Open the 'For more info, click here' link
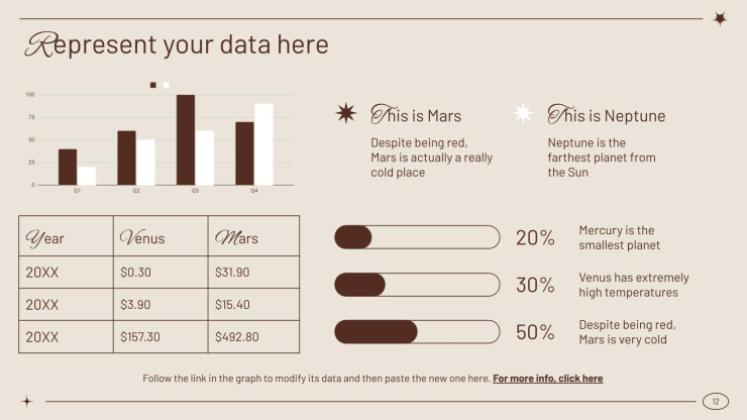Screen dimensions: 747x420 click(x=548, y=379)
